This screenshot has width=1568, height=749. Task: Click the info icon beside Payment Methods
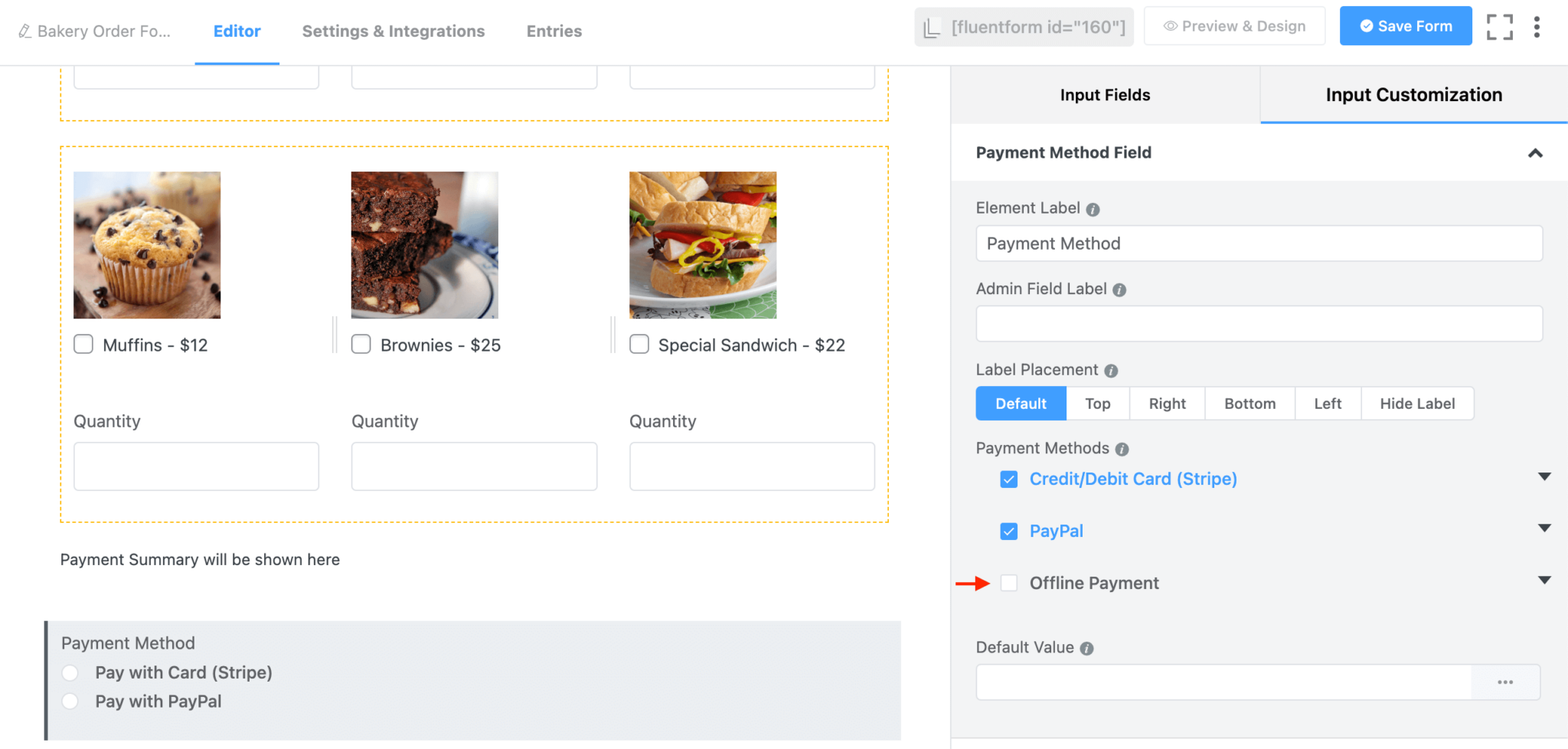(x=1122, y=449)
